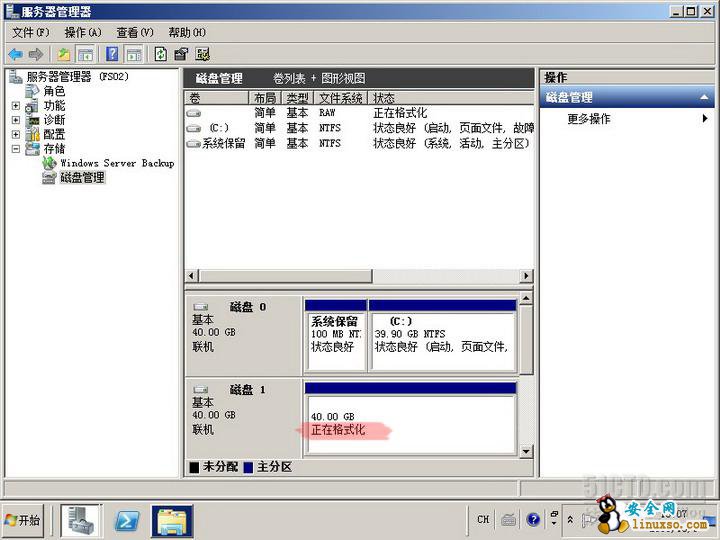Viewport: 720px width, 540px height.
Task: Select Windows Server Backup node
Action: coord(116,163)
